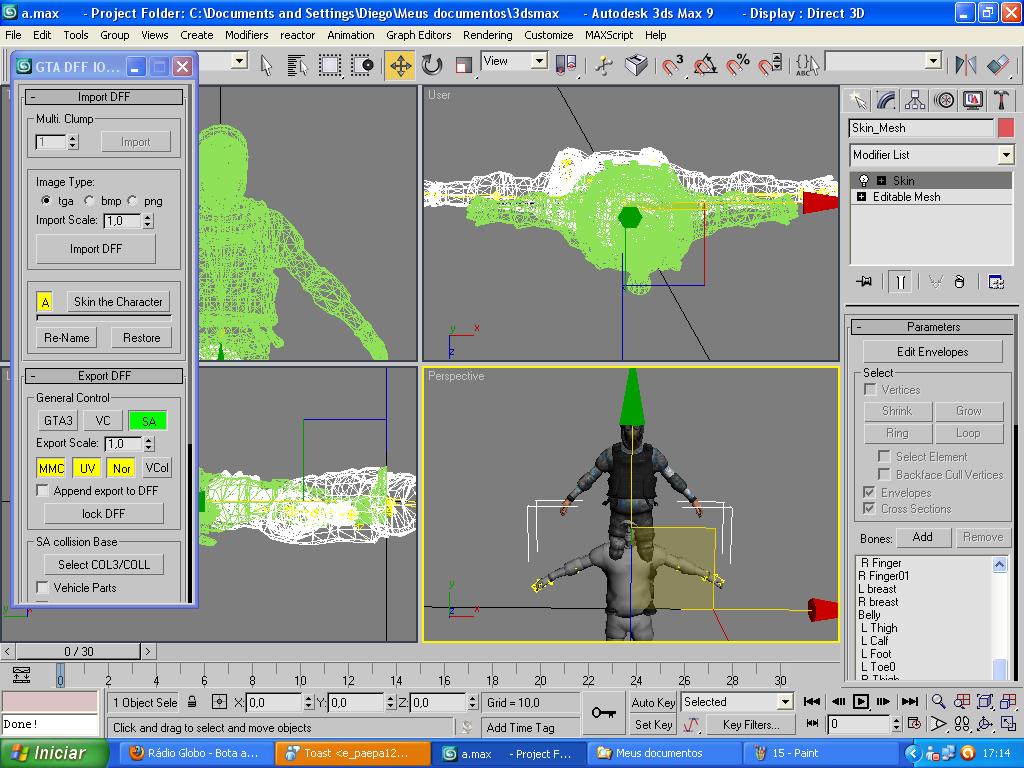Image resolution: width=1024 pixels, height=768 pixels.
Task: Click Configure Modifier Sets icon
Action: [x=996, y=282]
